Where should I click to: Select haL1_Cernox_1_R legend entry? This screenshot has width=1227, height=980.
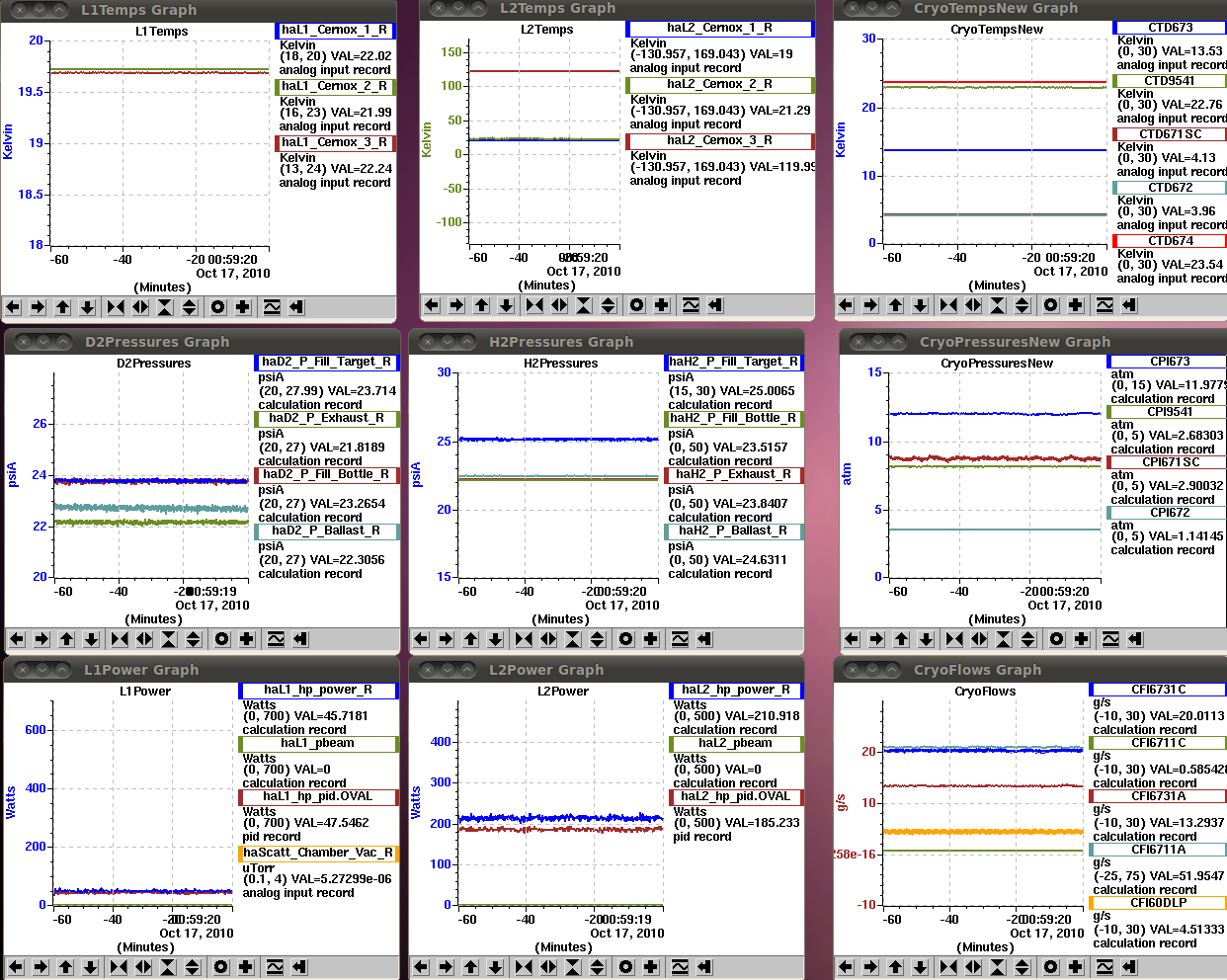(x=334, y=30)
